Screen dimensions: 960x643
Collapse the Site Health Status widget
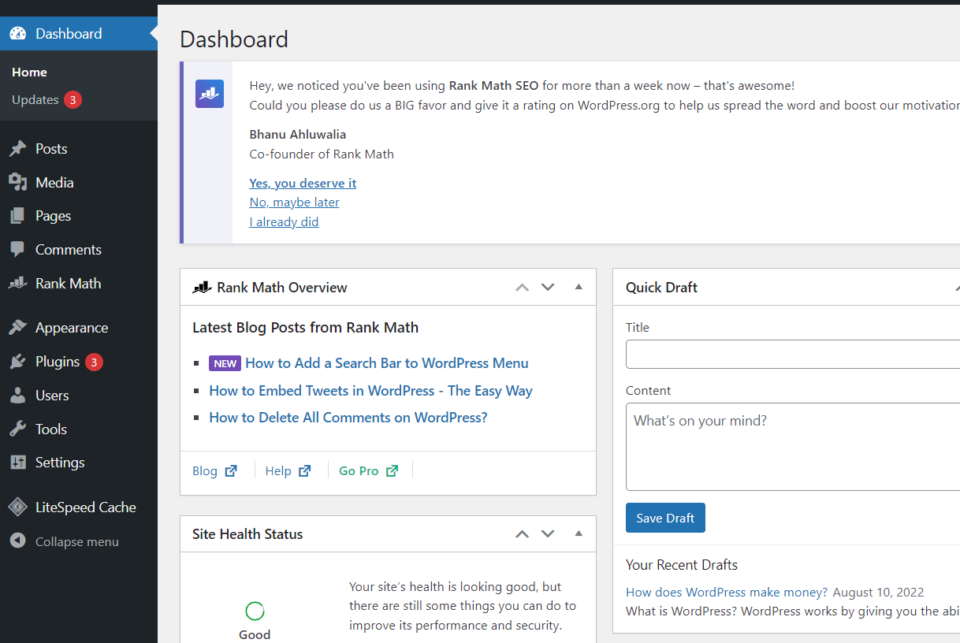[x=578, y=534]
